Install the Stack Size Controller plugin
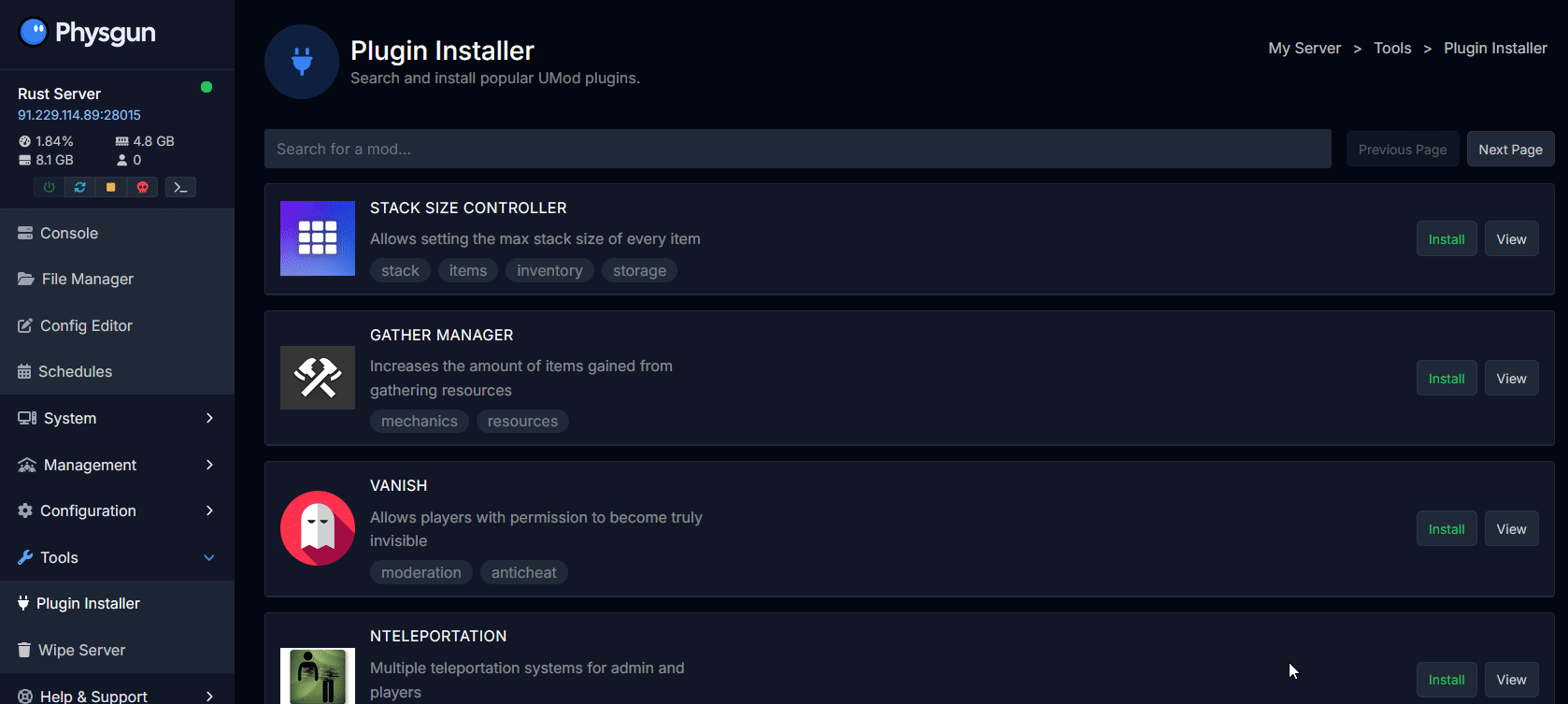The image size is (1568, 704). (1446, 239)
